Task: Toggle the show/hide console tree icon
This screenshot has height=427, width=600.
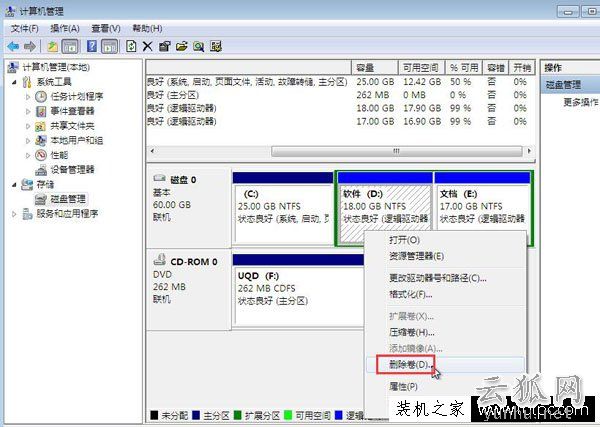Action: click(70, 47)
